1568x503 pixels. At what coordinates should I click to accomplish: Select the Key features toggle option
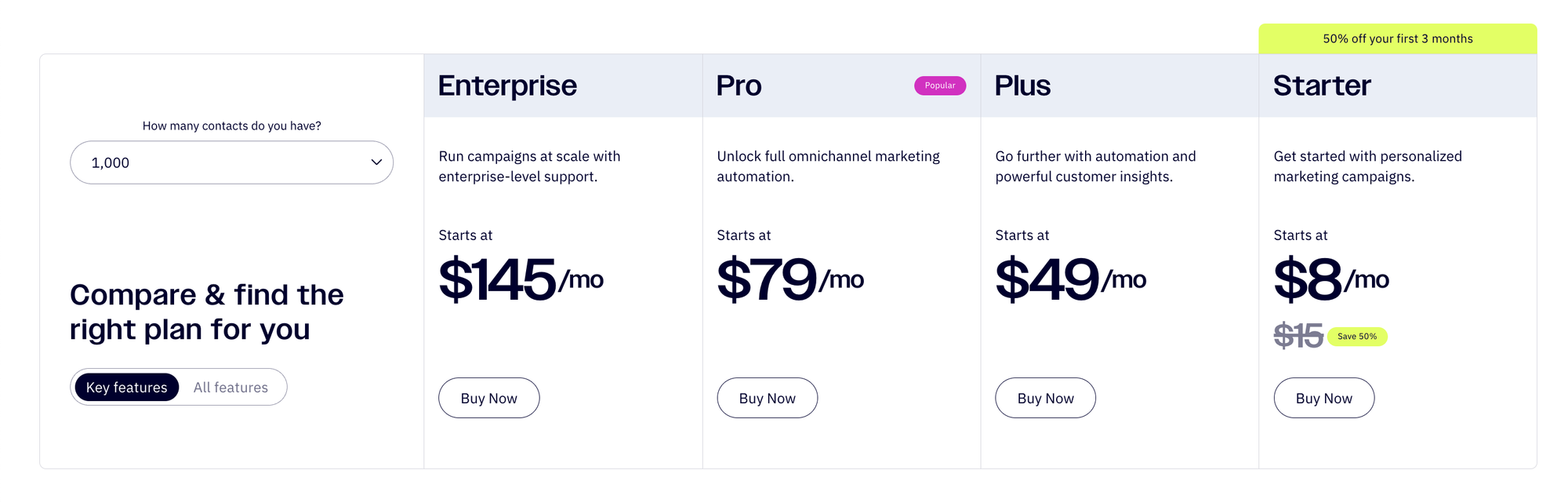[126, 387]
